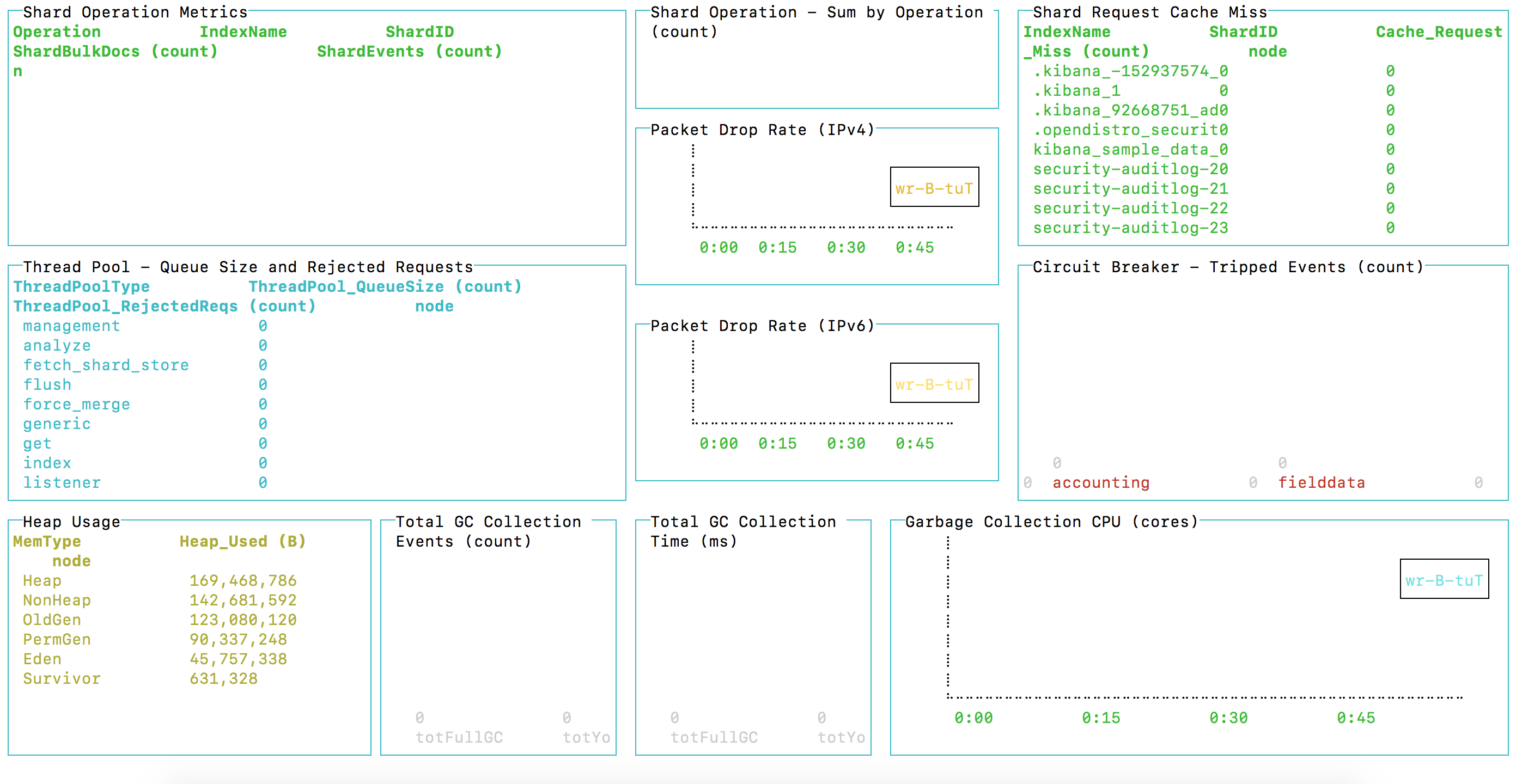Screen dimensions: 1522x784
Task: Select the listener thread pool row
Action: click(62, 482)
